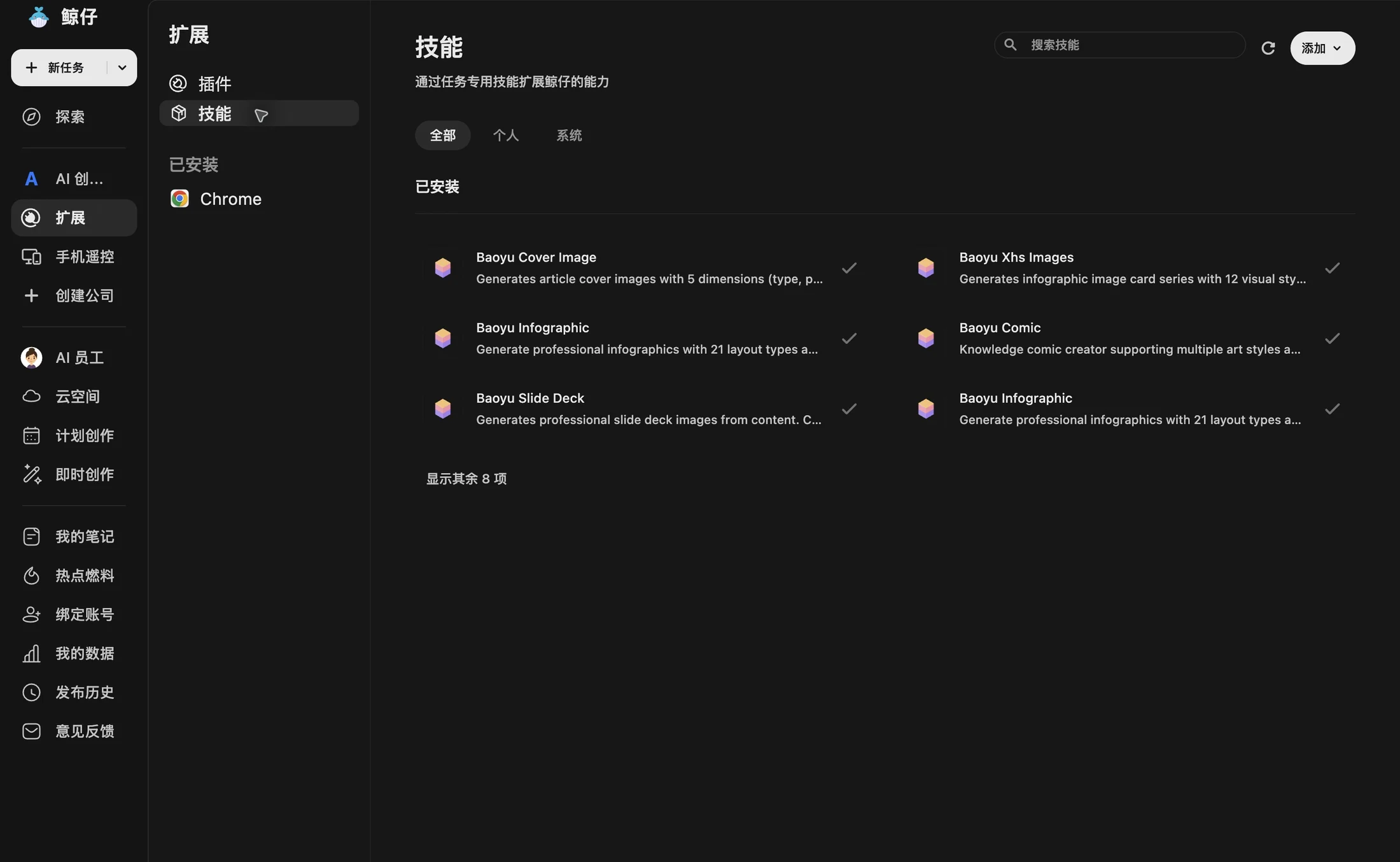This screenshot has width=1400, height=862.
Task: Select the Chrome installed extension
Action: [x=259, y=199]
